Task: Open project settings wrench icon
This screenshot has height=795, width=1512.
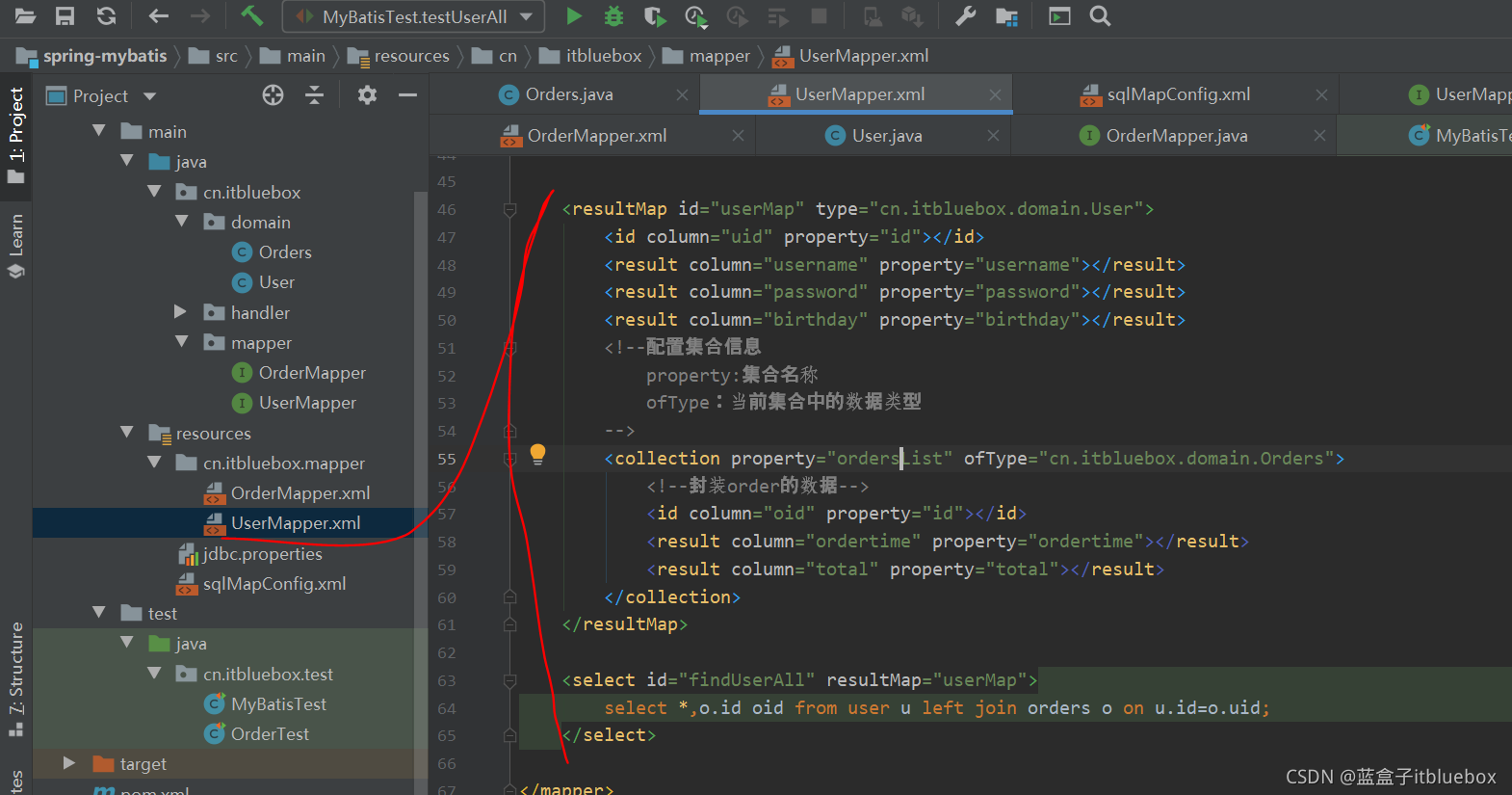Action: tap(965, 15)
